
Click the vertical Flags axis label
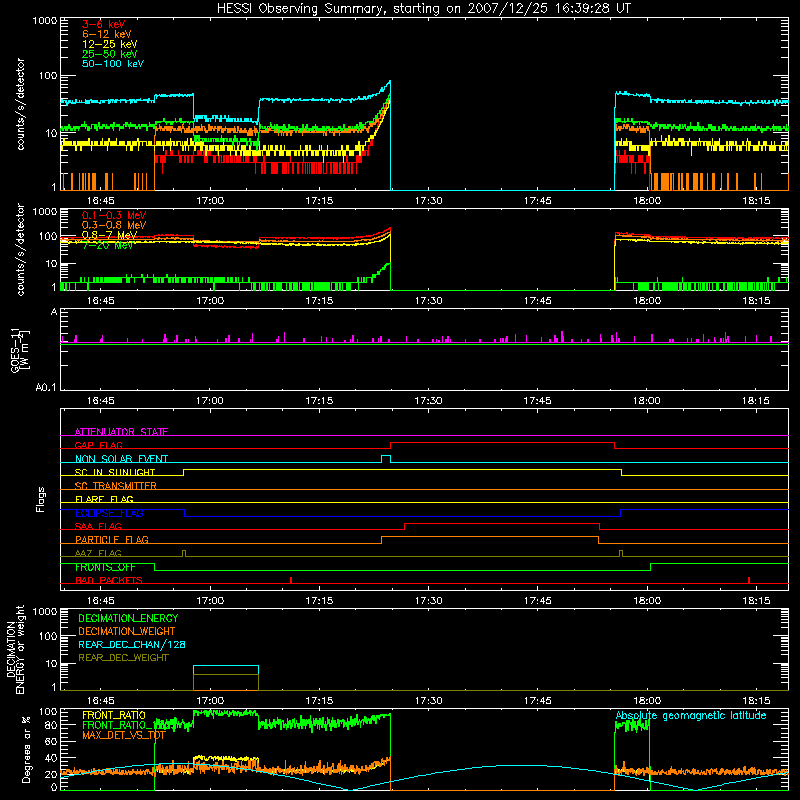coord(41,499)
